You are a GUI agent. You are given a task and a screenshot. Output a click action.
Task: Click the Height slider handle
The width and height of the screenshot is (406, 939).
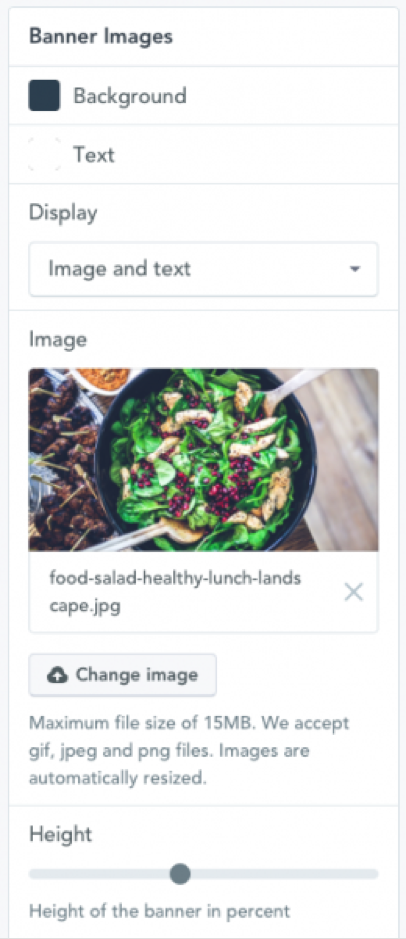(180, 874)
